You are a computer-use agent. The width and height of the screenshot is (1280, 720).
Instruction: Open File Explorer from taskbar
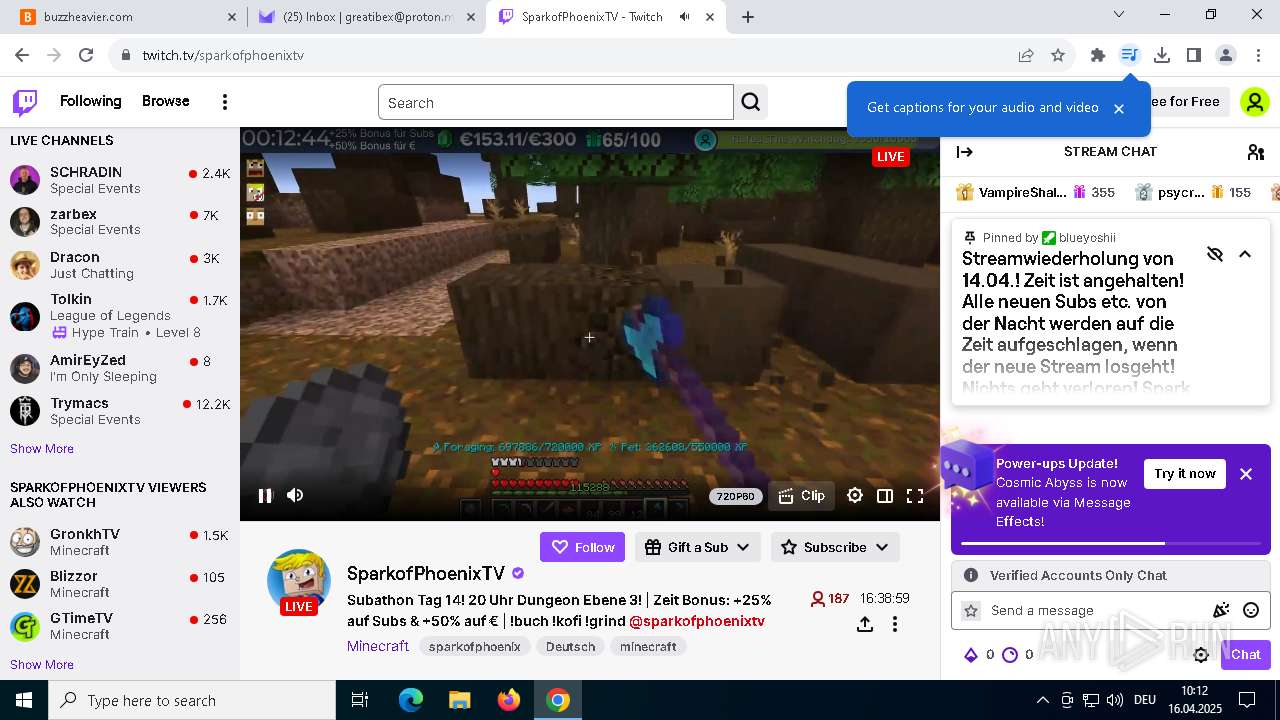tap(460, 700)
